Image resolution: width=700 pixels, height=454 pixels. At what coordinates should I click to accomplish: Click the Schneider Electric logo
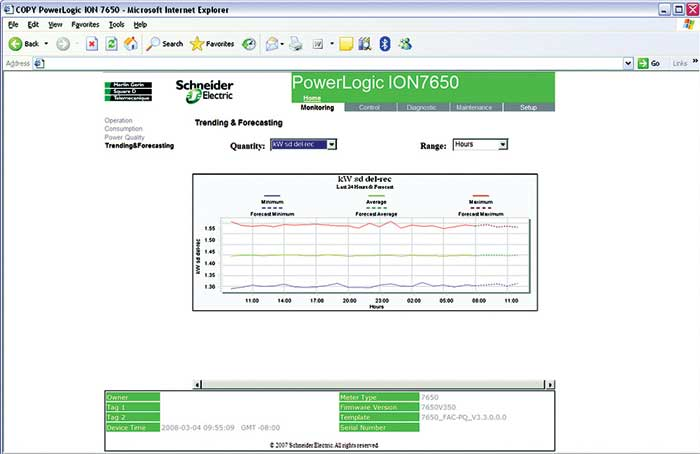204,91
